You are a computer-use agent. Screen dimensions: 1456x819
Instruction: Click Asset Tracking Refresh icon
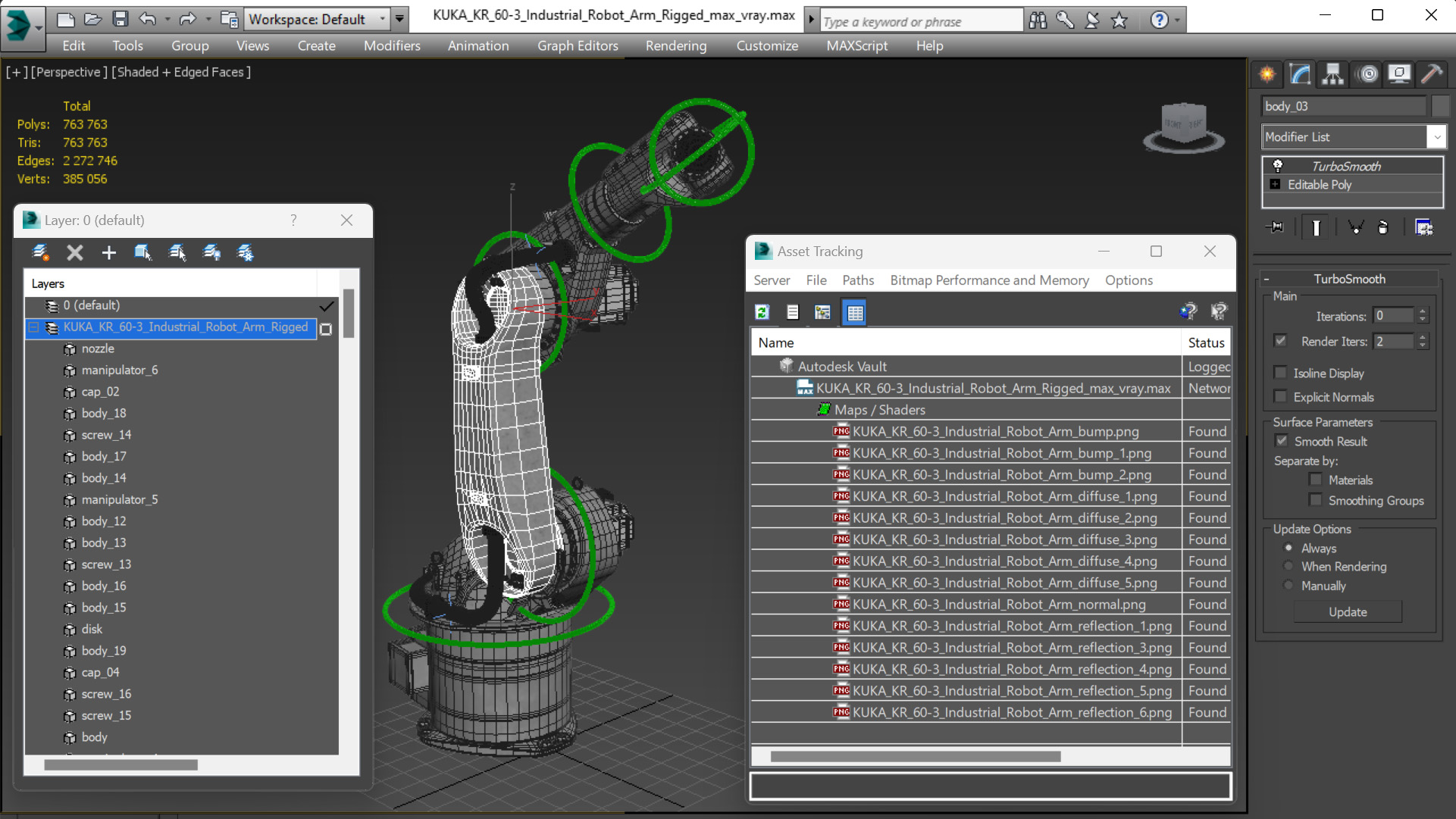pos(762,312)
